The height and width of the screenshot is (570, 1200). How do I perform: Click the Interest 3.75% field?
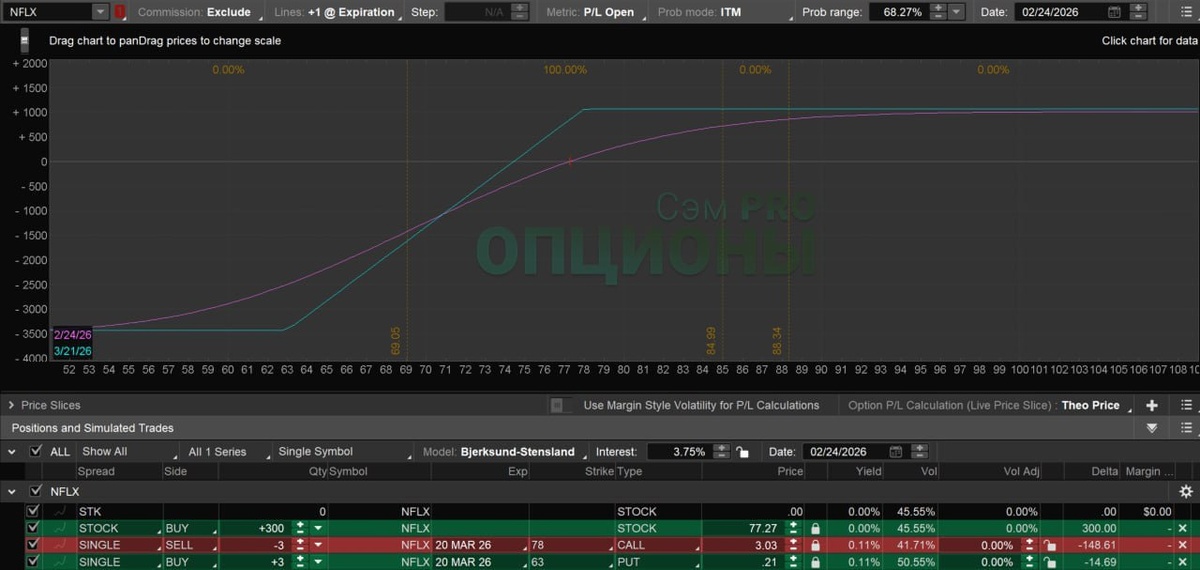pos(679,452)
